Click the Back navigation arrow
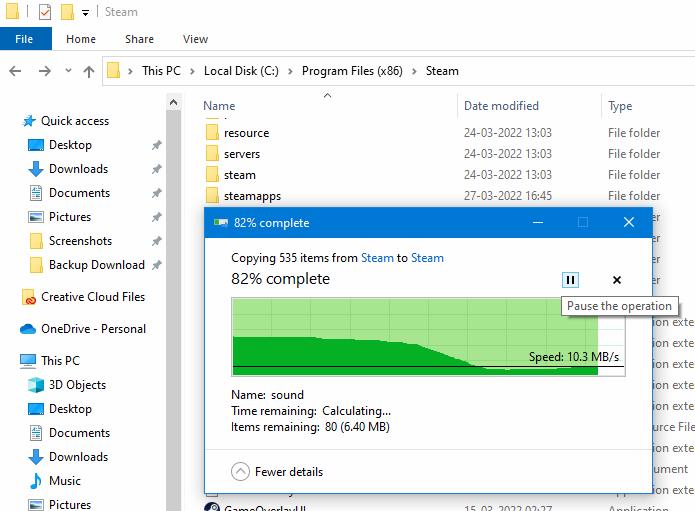The height and width of the screenshot is (511, 695). [16, 71]
